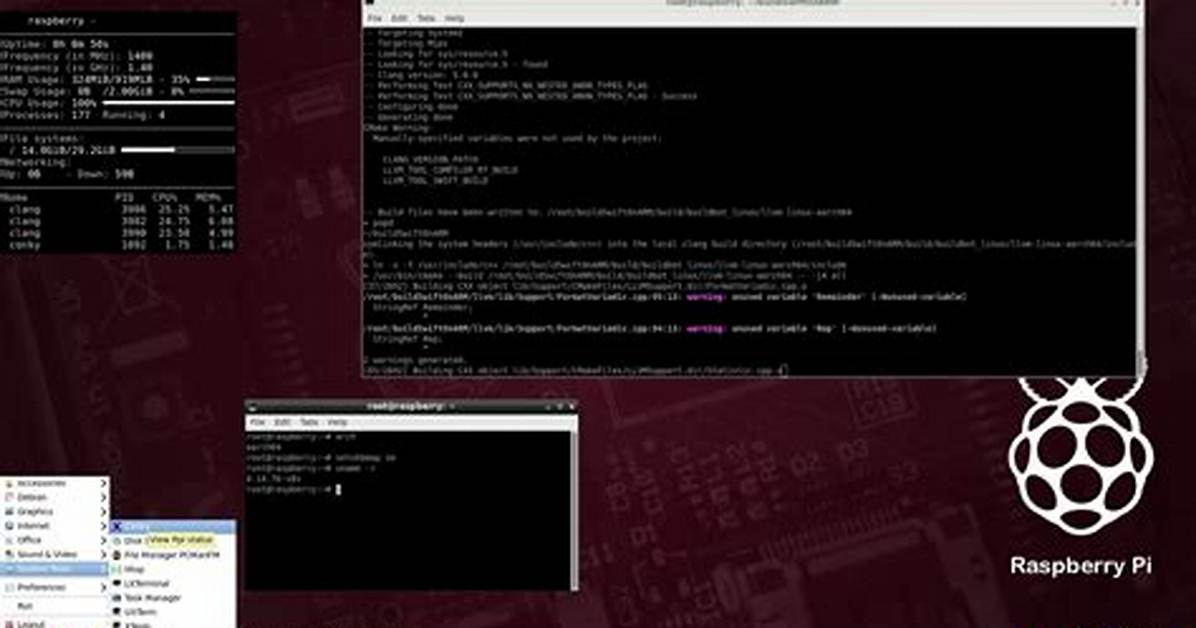Click the File Manager PCManFM icon
Screen dimensions: 1196x628
point(117,555)
